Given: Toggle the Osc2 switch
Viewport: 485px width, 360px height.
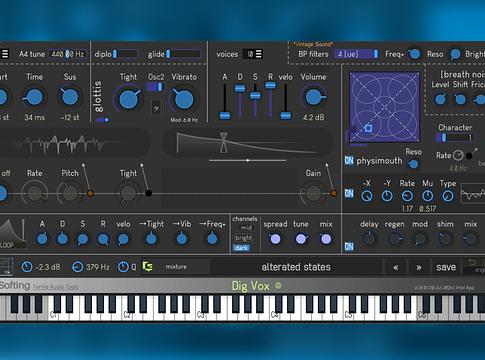Looking at the screenshot, I should (155, 87).
